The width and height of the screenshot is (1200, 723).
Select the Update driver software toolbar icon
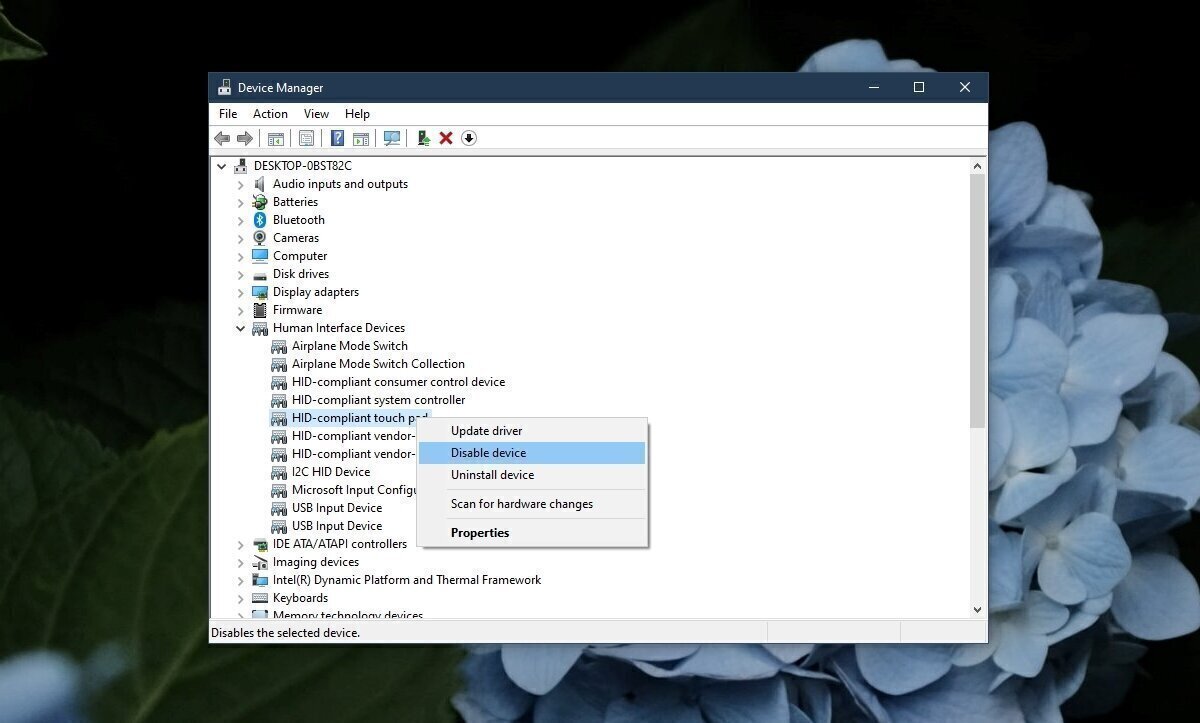(422, 138)
